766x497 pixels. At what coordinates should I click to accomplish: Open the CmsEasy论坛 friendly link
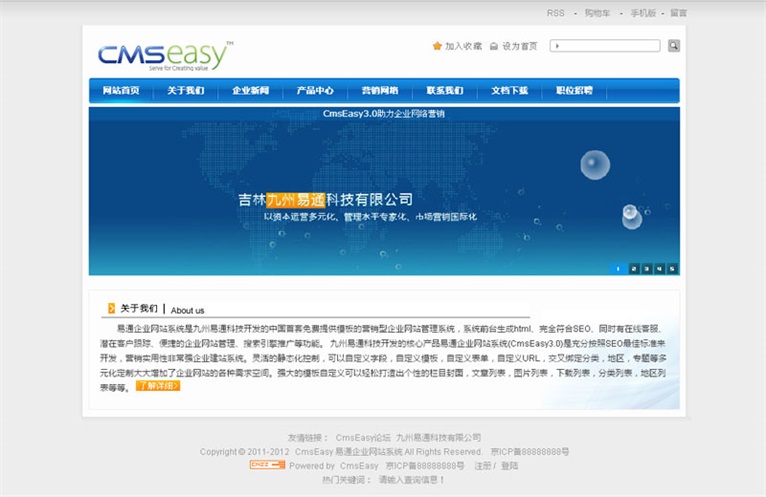361,437
